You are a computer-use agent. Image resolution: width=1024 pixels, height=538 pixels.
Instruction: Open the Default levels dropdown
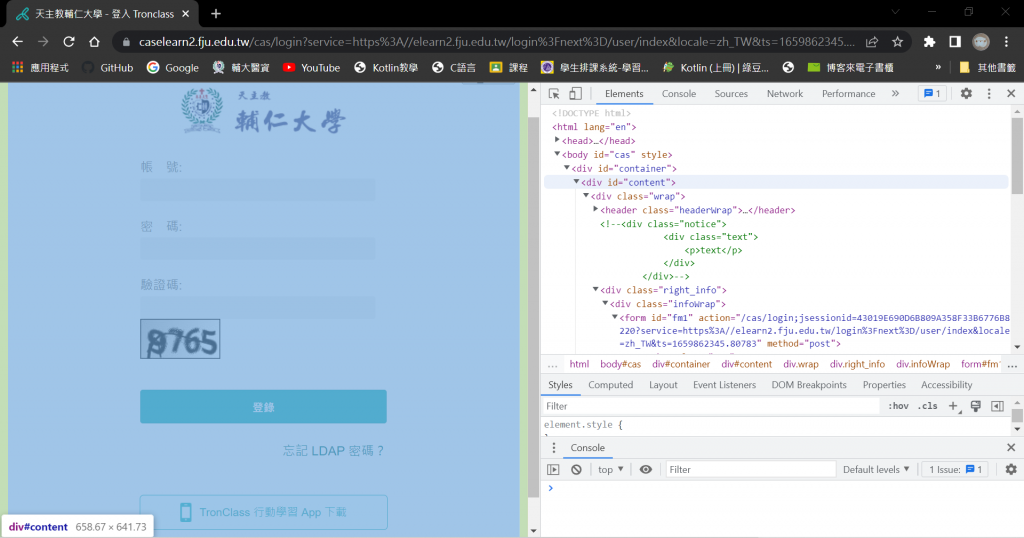(x=876, y=469)
